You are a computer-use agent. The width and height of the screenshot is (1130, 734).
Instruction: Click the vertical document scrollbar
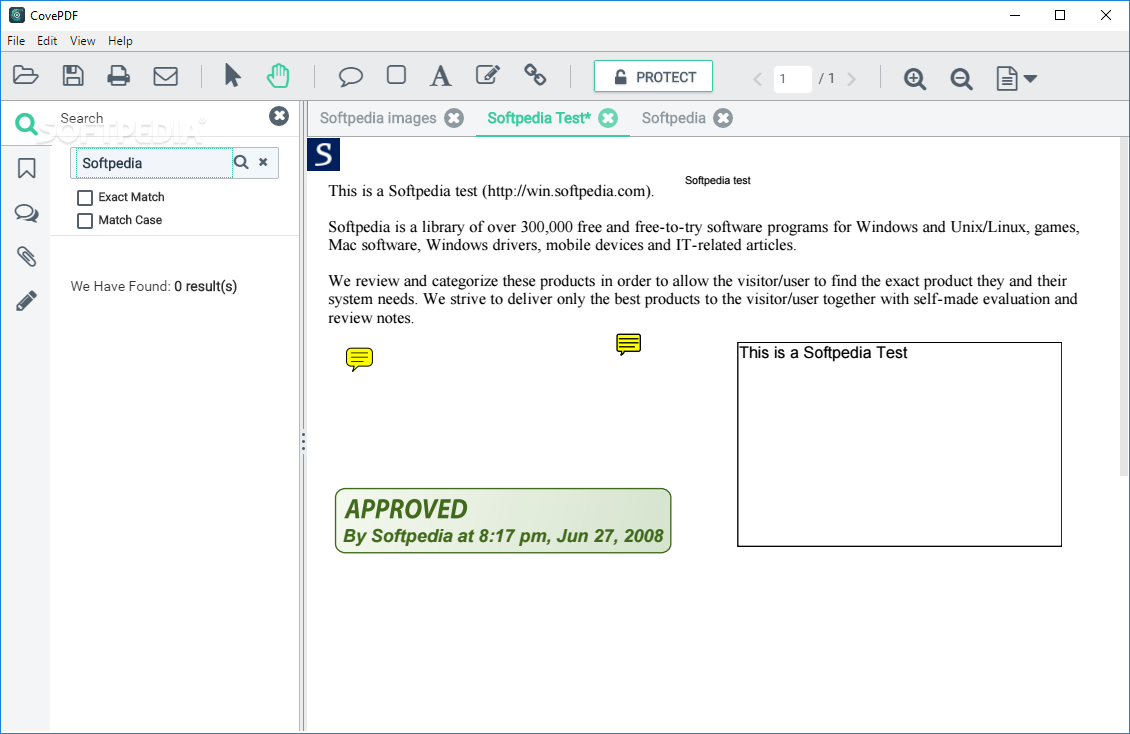coord(1124,306)
